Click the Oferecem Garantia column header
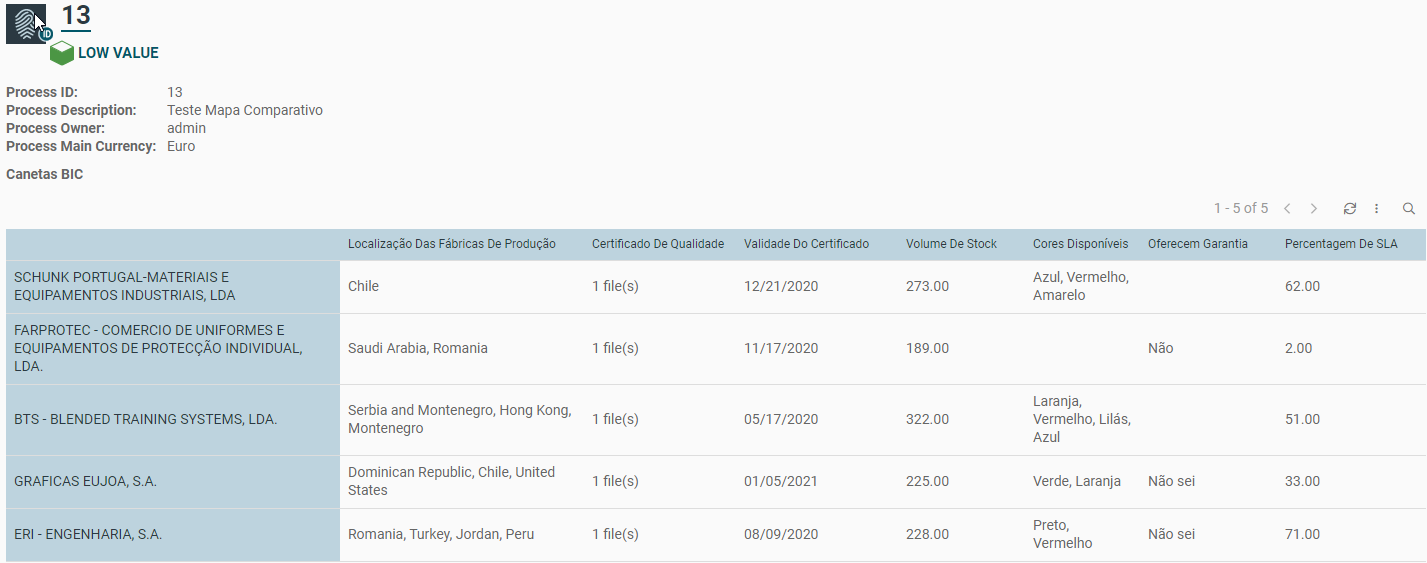 click(x=1197, y=244)
